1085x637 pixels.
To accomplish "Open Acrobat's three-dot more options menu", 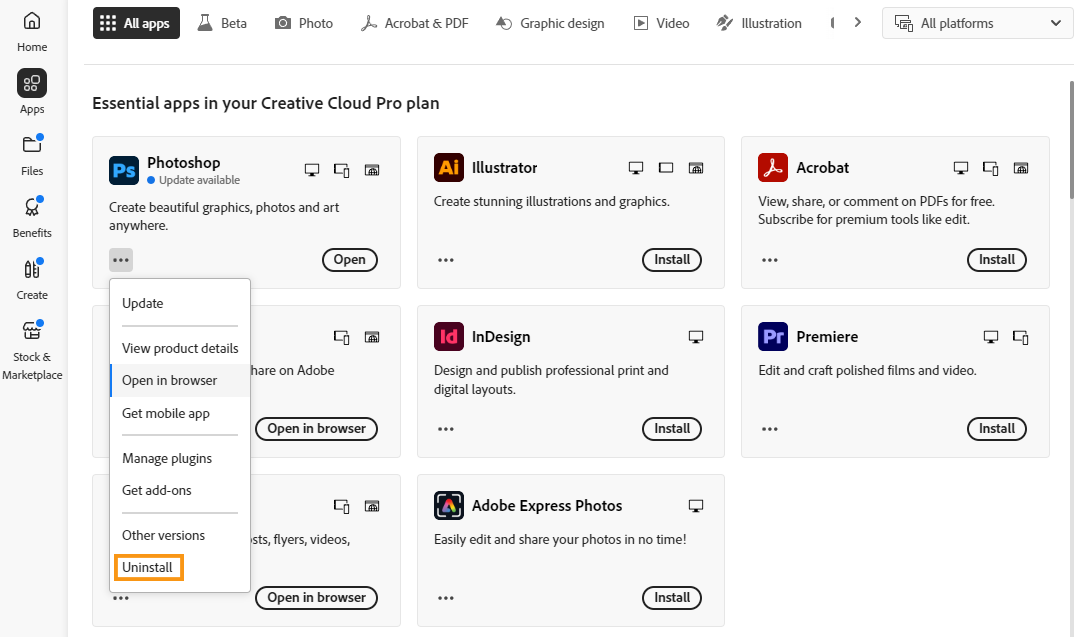I will (x=770, y=260).
